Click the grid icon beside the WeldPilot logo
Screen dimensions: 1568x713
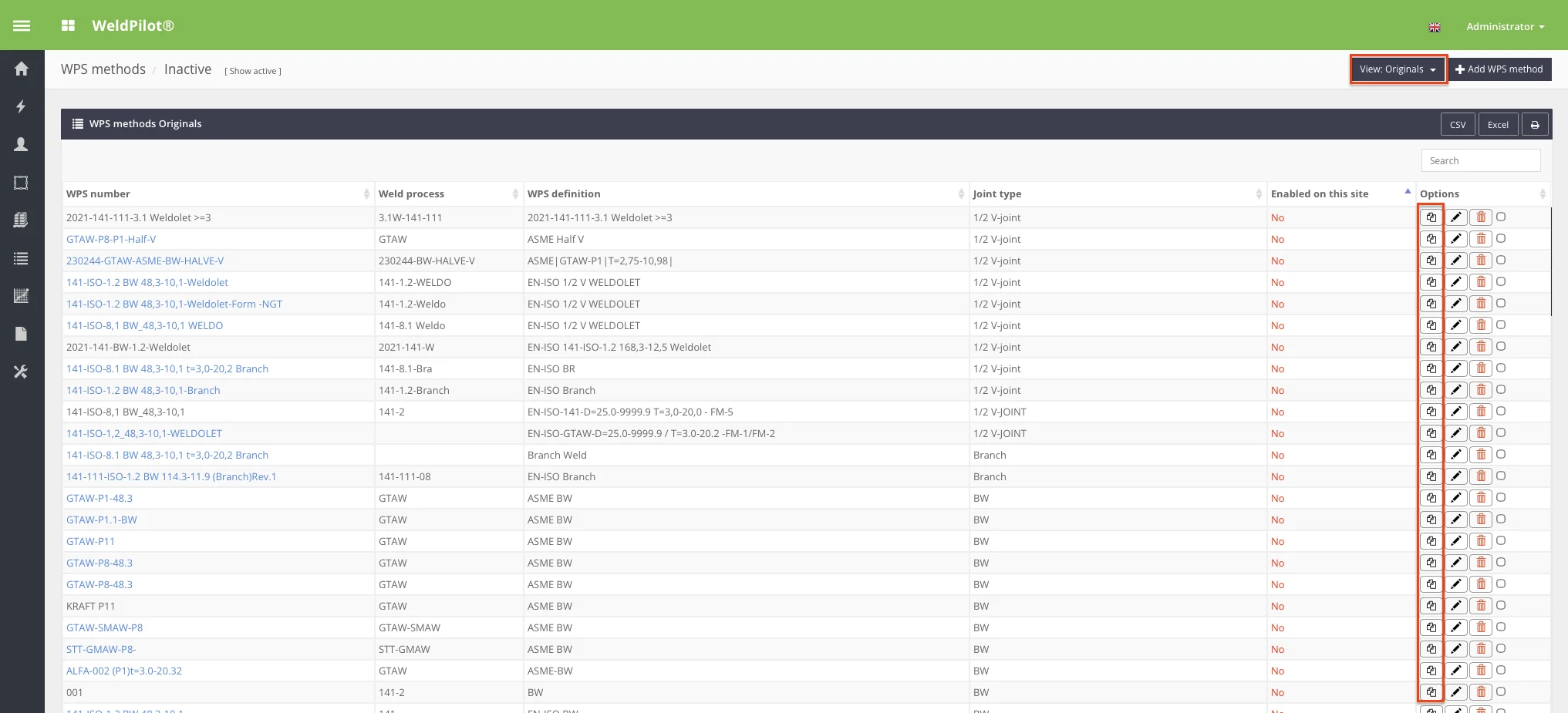pyautogui.click(x=68, y=25)
